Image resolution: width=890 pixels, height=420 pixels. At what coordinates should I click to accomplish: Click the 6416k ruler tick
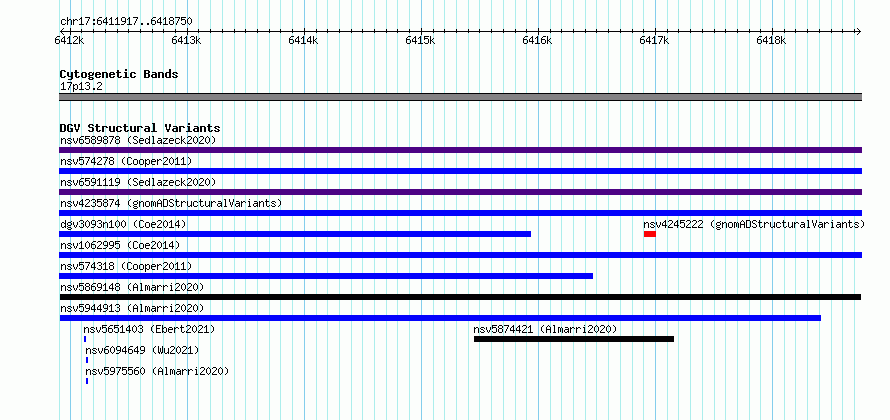pos(538,40)
